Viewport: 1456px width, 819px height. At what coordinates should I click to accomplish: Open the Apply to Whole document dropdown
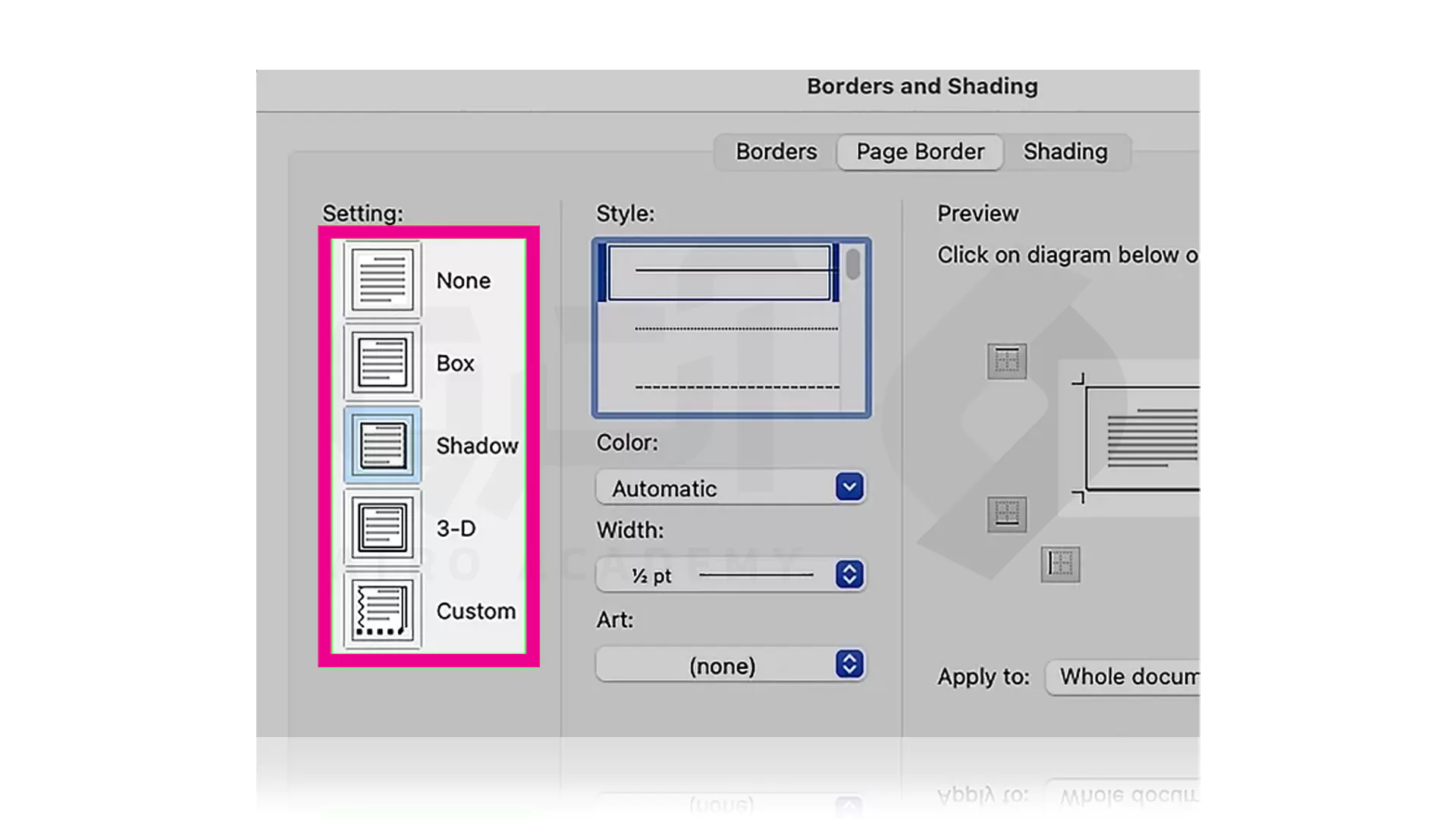click(1122, 676)
